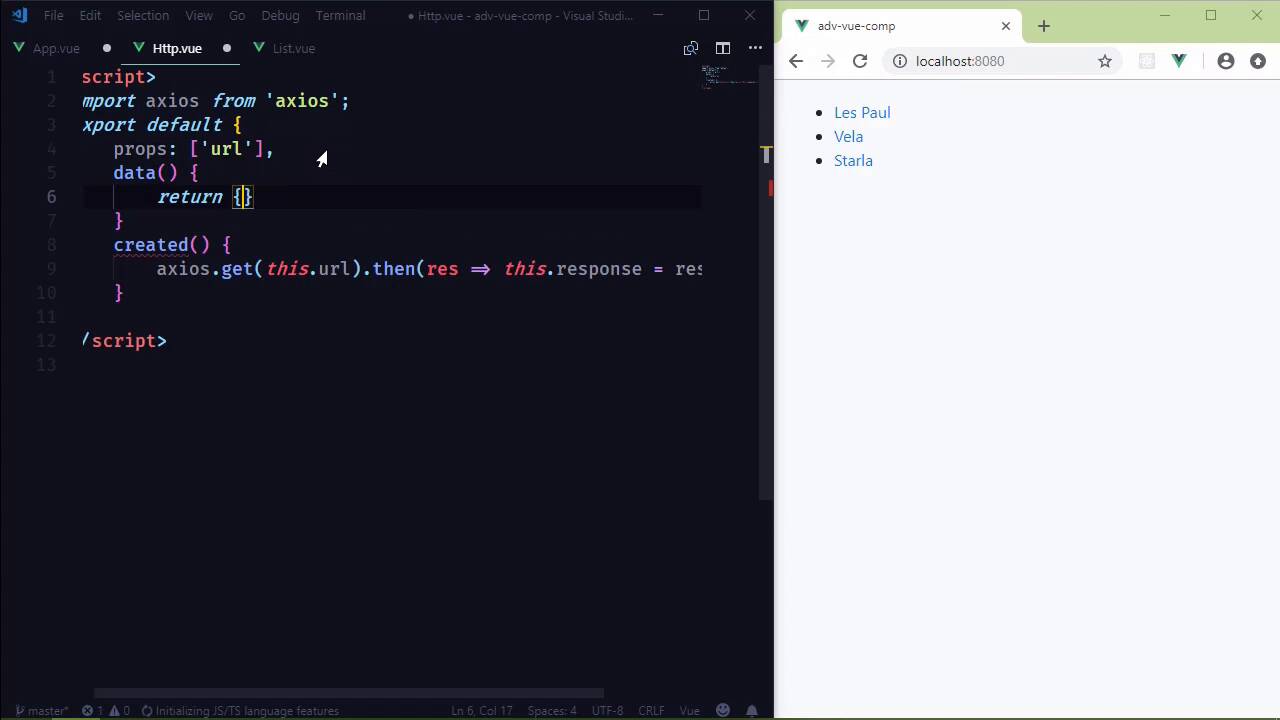Split the editor with the split icon
The height and width of the screenshot is (720, 1280).
pos(723,48)
